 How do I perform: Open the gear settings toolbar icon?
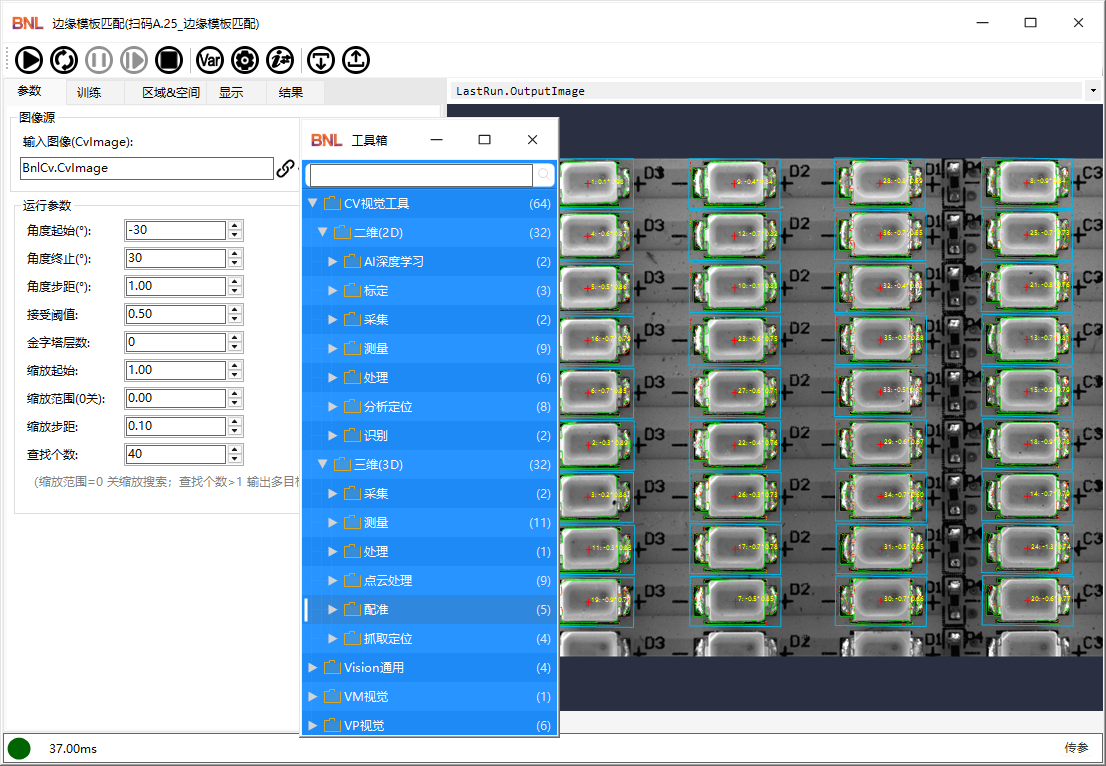click(245, 60)
